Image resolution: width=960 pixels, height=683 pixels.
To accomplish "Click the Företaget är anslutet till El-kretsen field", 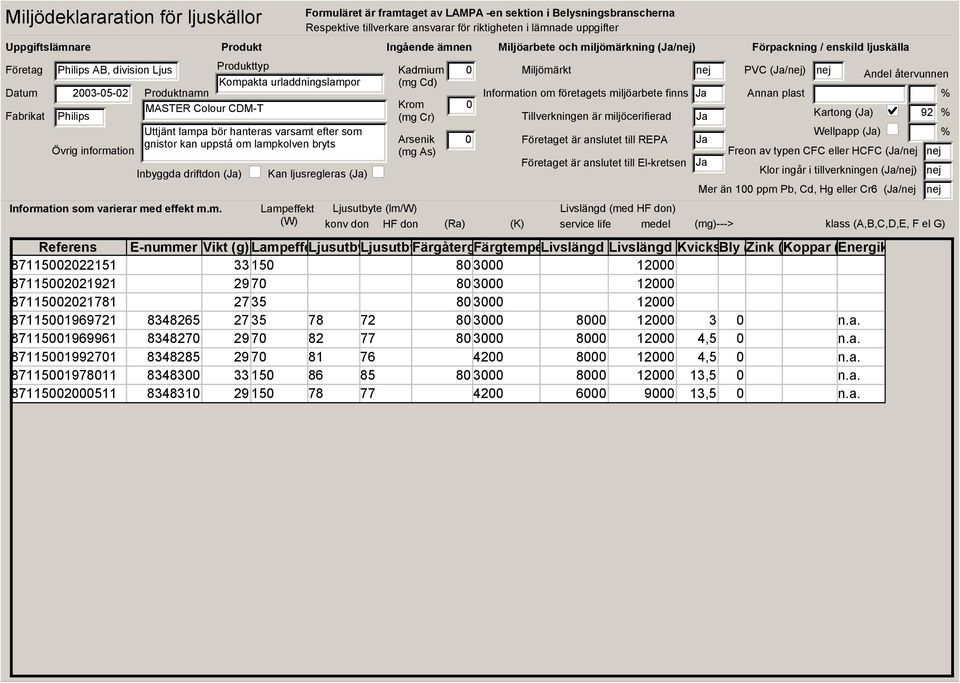I will [709, 163].
